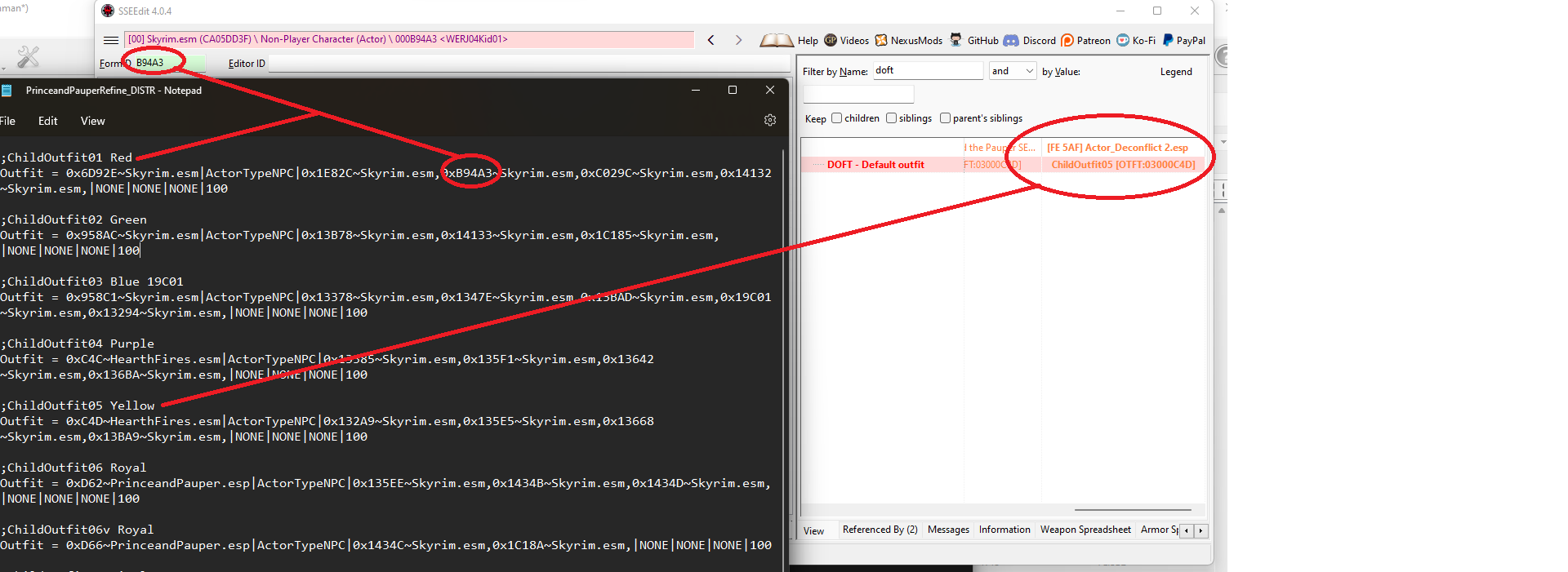1568x572 pixels.
Task: Maximize the SSEEdit window
Action: tap(1157, 11)
